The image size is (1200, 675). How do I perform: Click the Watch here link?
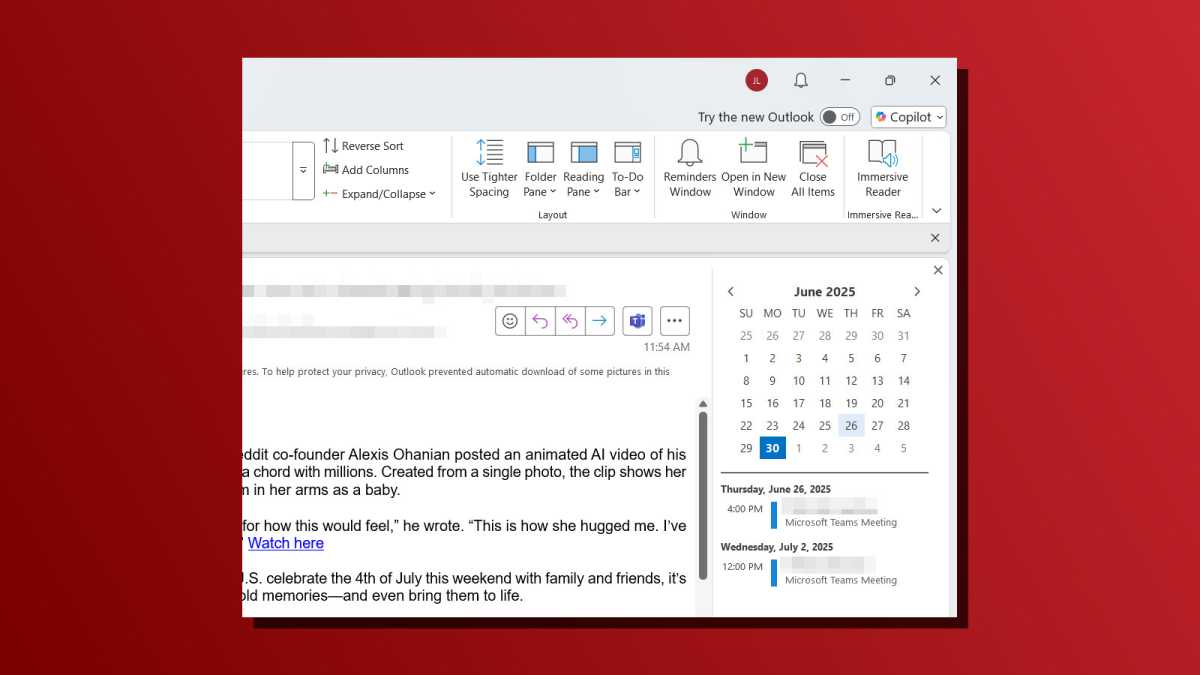[286, 543]
